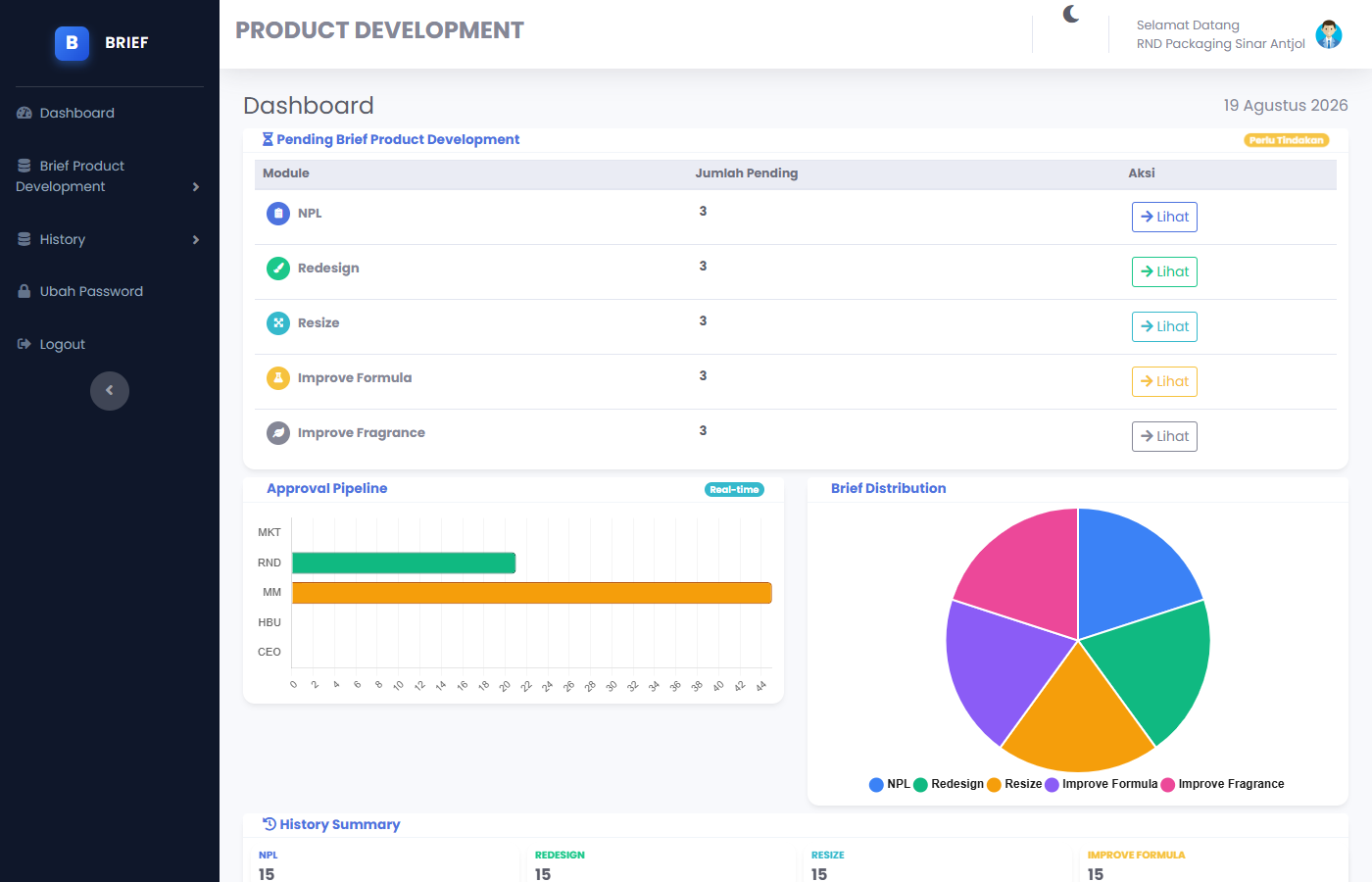The width and height of the screenshot is (1372, 882).
Task: Toggle Redesign legend swatch in pie chart
Action: coord(920,784)
